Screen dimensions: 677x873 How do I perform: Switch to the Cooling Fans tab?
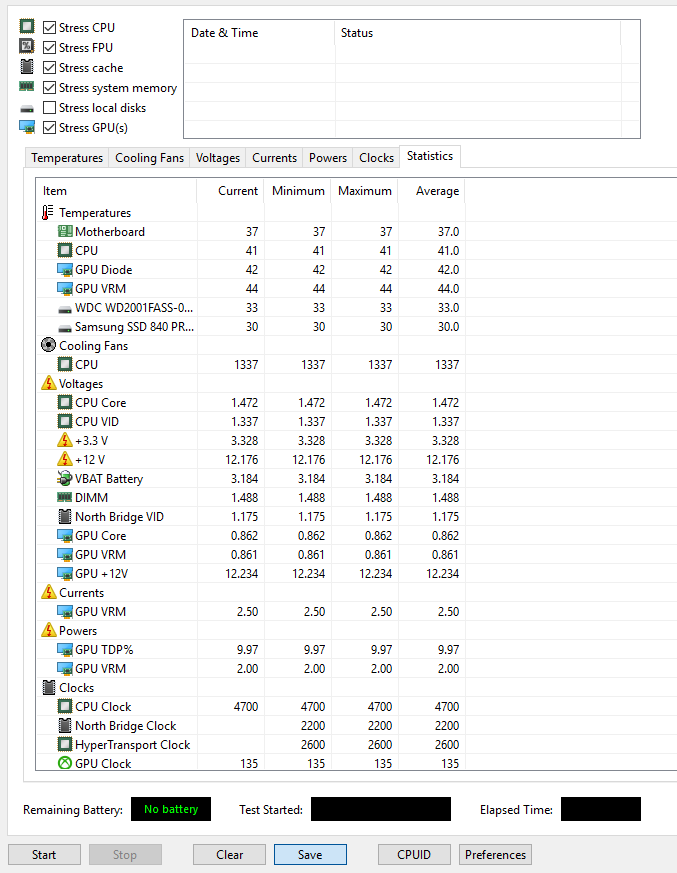pyautogui.click(x=149, y=158)
